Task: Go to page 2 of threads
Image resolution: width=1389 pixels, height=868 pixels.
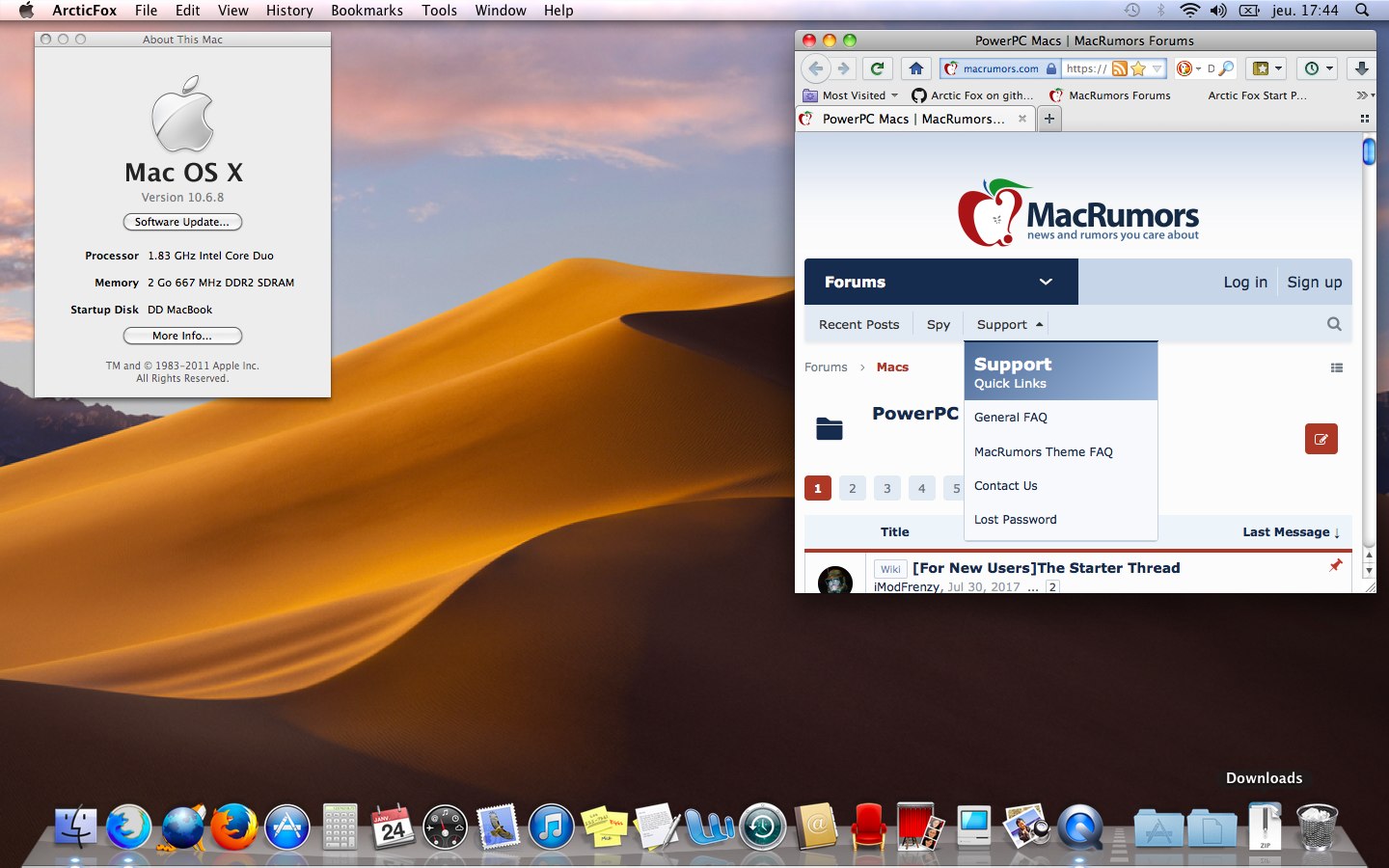Action: [852, 488]
